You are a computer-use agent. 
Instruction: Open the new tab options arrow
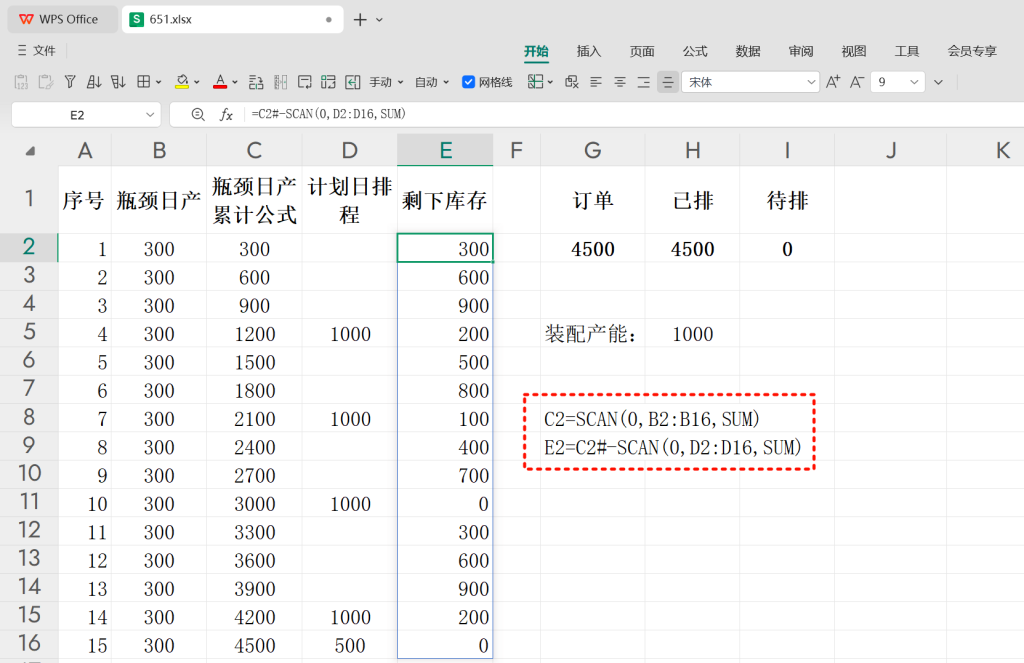click(x=379, y=20)
